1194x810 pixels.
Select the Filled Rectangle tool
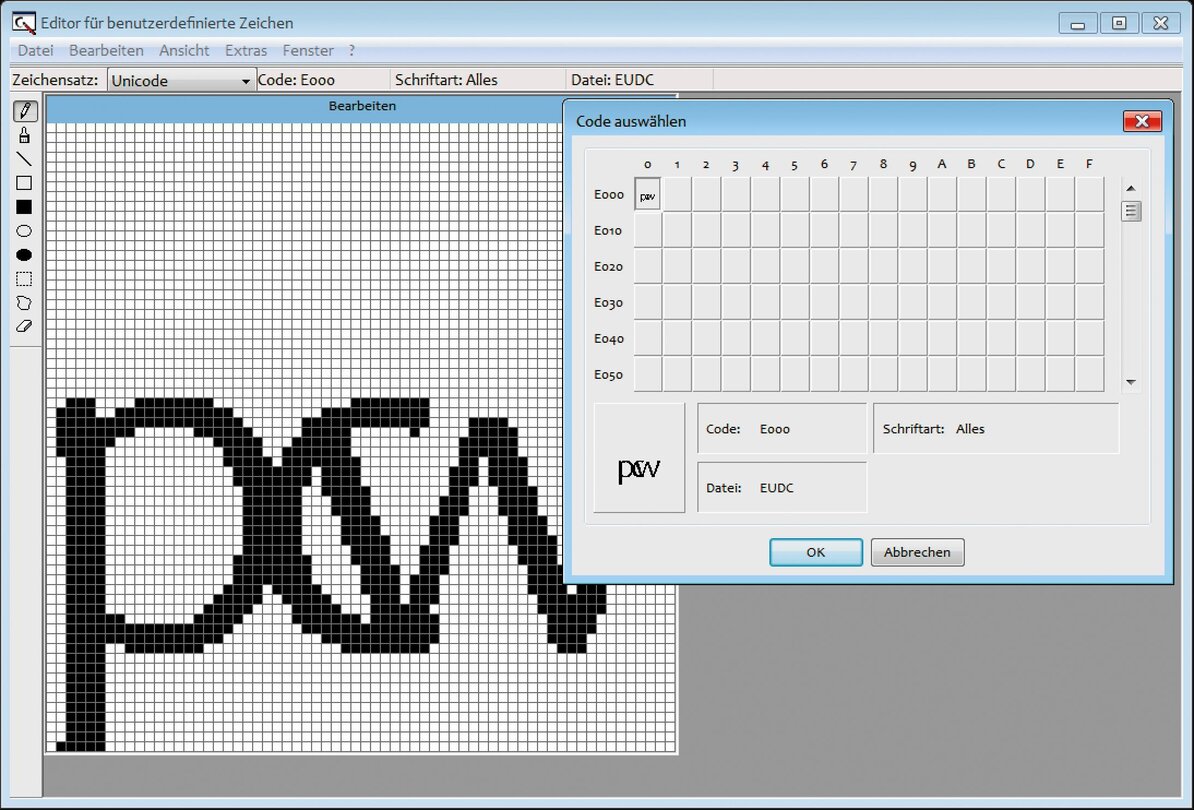(x=25, y=207)
